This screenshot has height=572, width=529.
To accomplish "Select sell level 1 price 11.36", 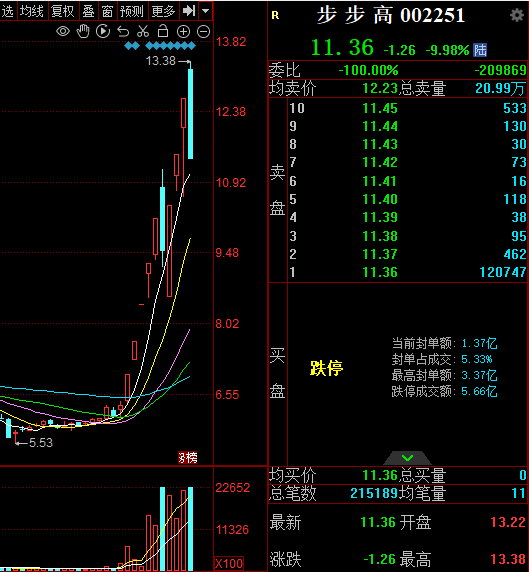I will pyautogui.click(x=380, y=272).
